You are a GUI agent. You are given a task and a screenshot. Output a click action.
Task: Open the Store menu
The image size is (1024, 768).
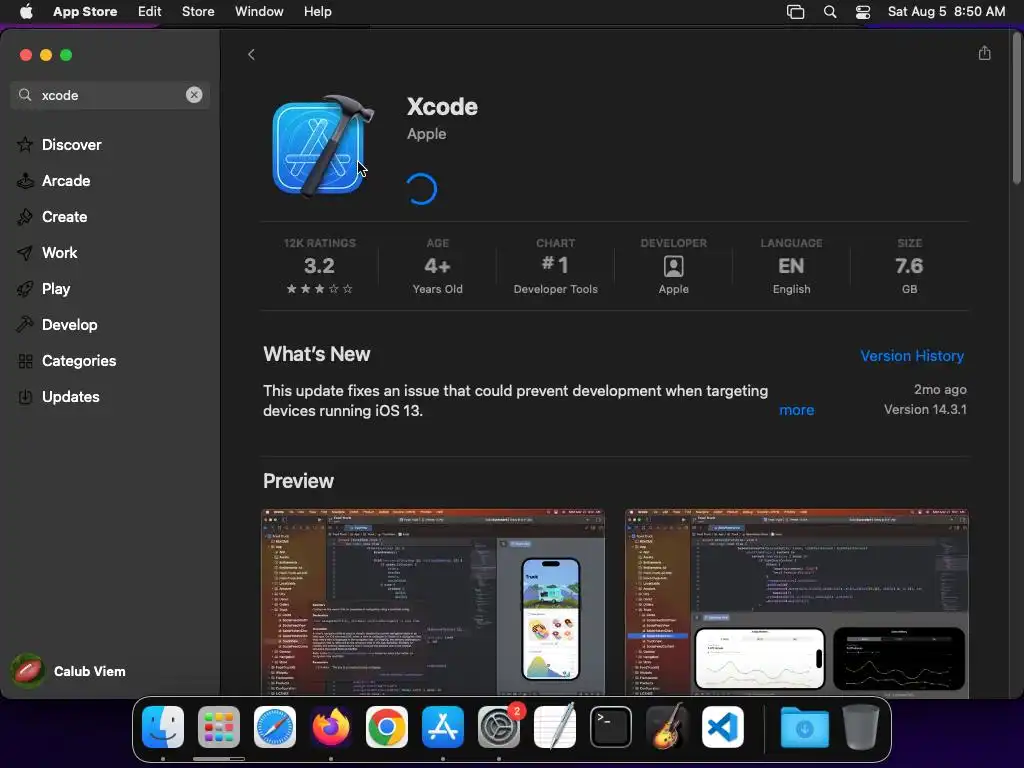click(x=198, y=12)
